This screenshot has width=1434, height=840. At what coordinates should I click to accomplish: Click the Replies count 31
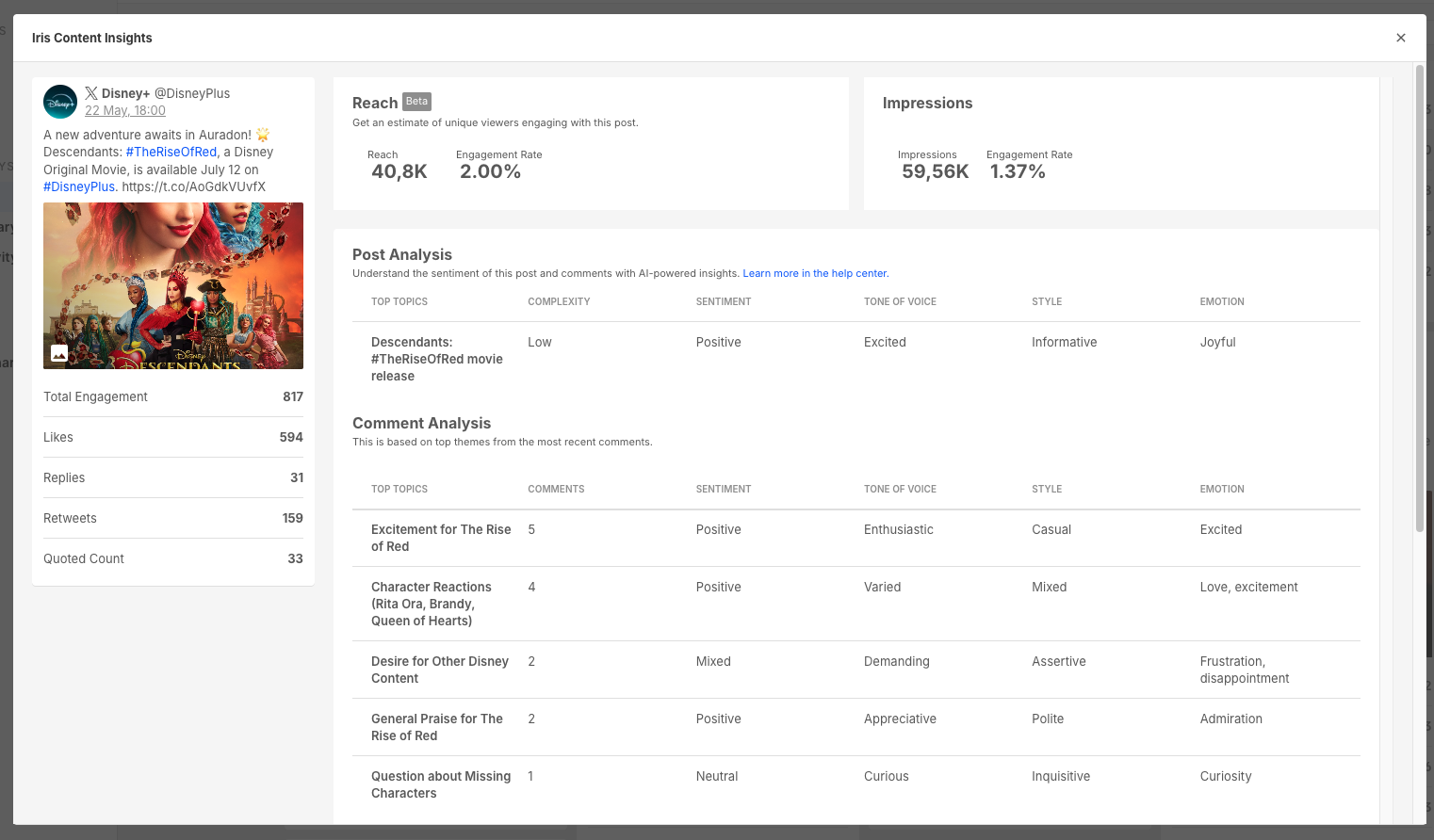(x=297, y=477)
